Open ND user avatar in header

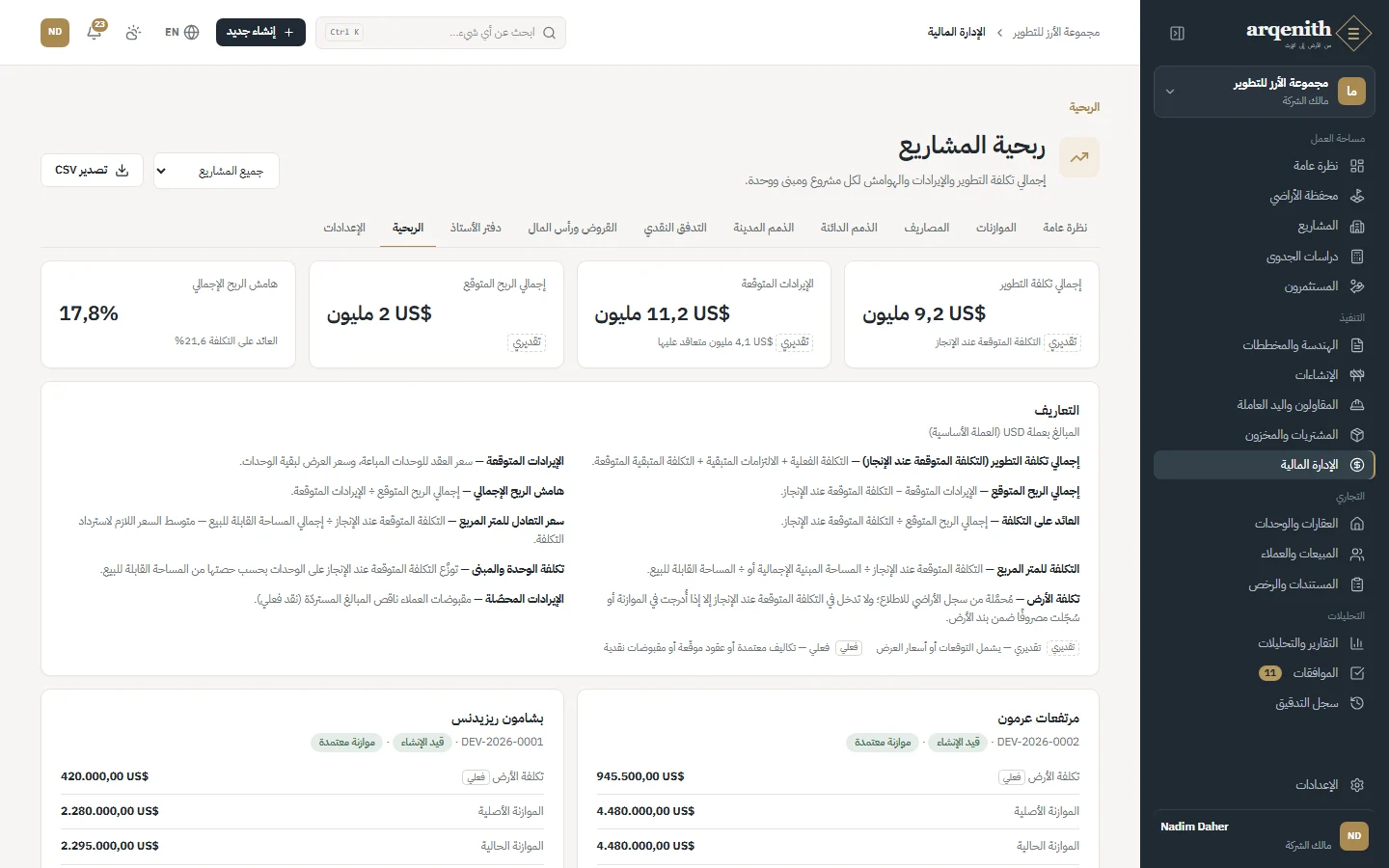pyautogui.click(x=55, y=32)
